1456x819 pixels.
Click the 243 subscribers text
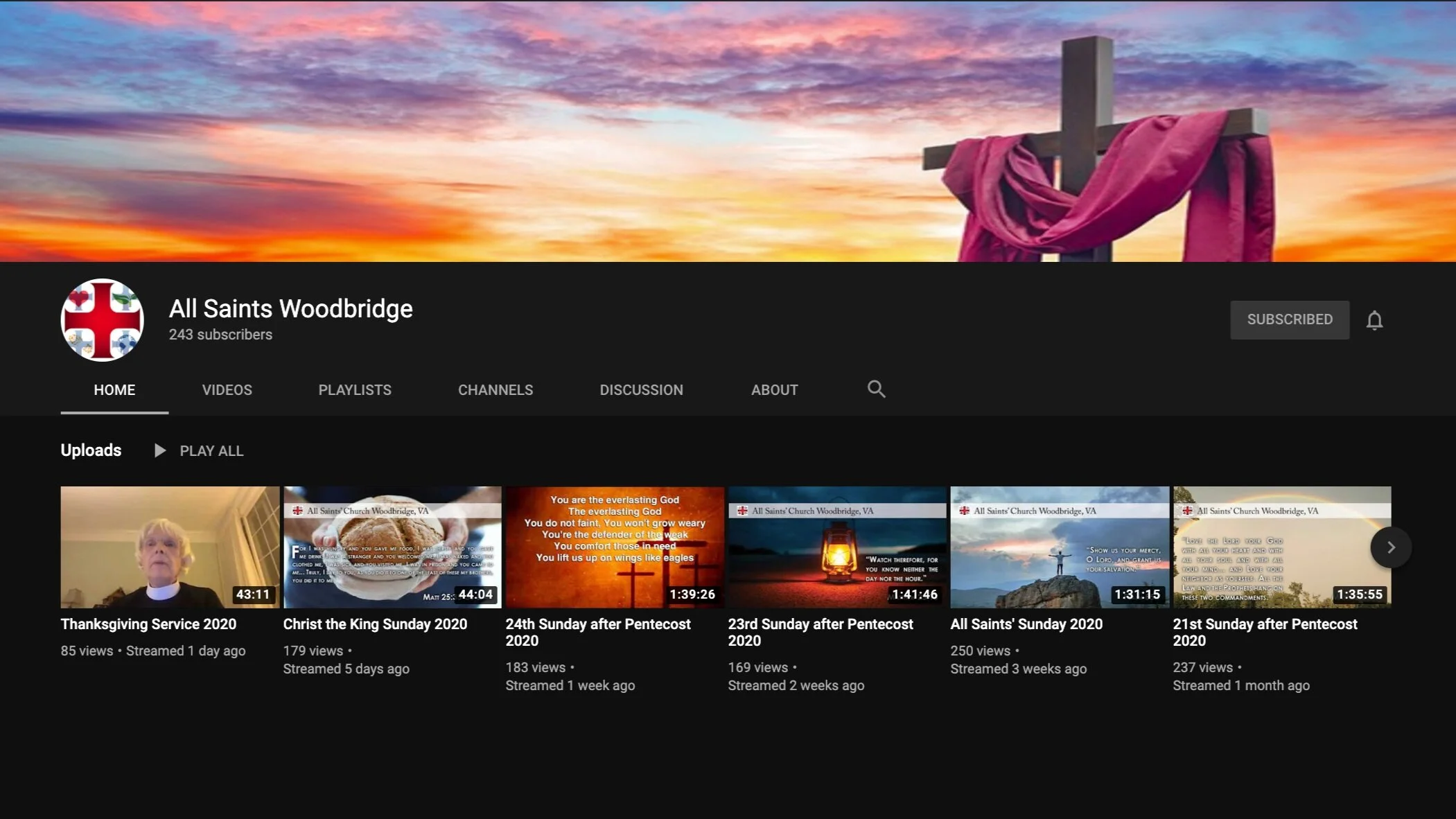click(x=220, y=335)
